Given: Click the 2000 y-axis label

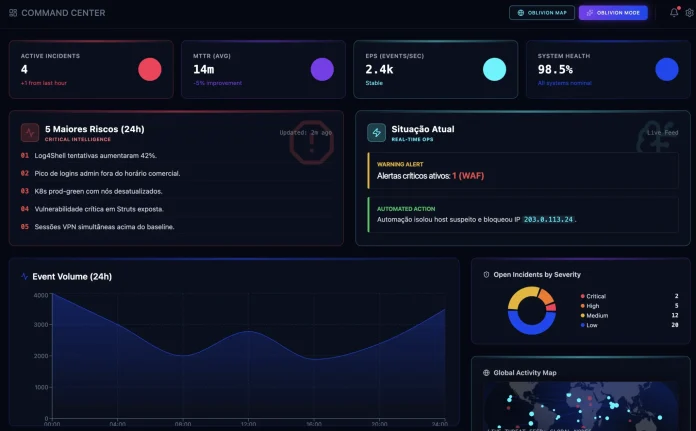Looking at the screenshot, I should click(41, 356).
